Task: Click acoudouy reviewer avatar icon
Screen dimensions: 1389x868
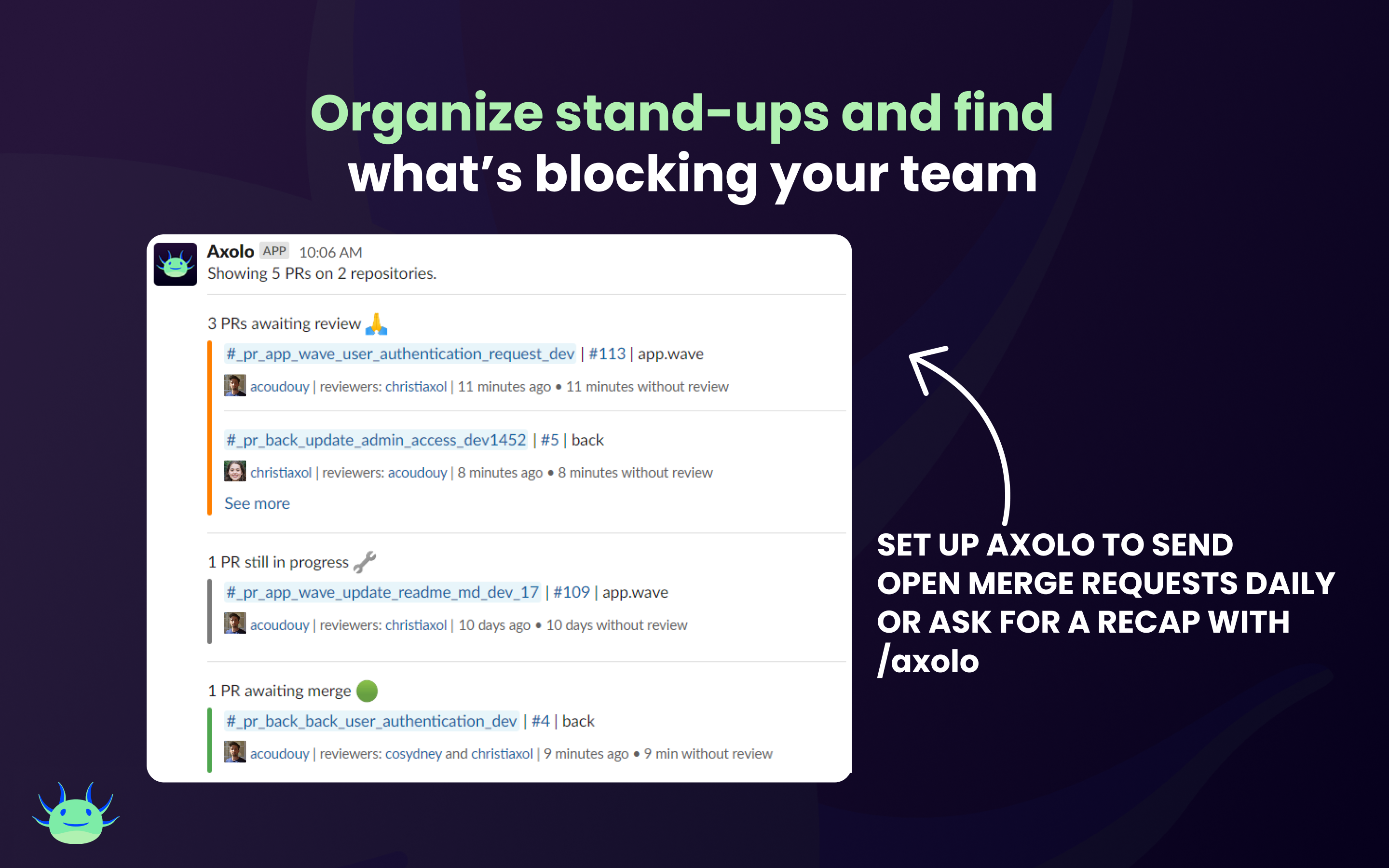Action: (x=227, y=385)
